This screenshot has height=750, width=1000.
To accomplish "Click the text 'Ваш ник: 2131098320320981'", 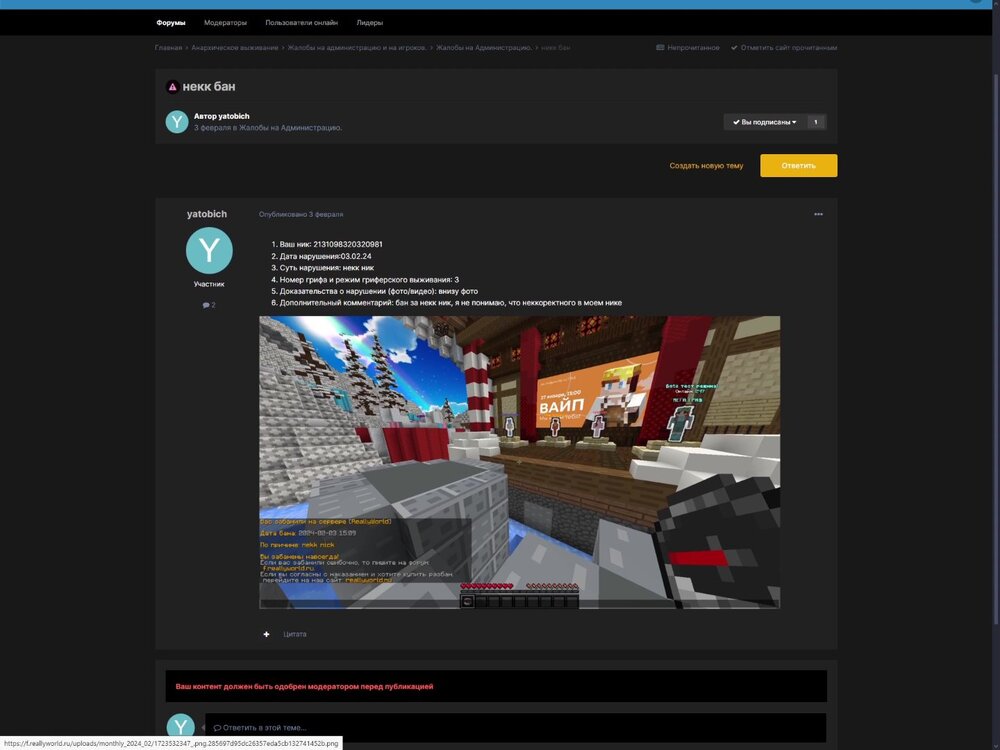I will (x=331, y=244).
